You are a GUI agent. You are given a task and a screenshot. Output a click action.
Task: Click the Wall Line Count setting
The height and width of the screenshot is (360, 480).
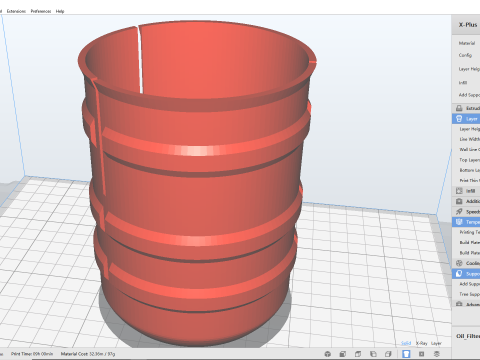(470, 150)
